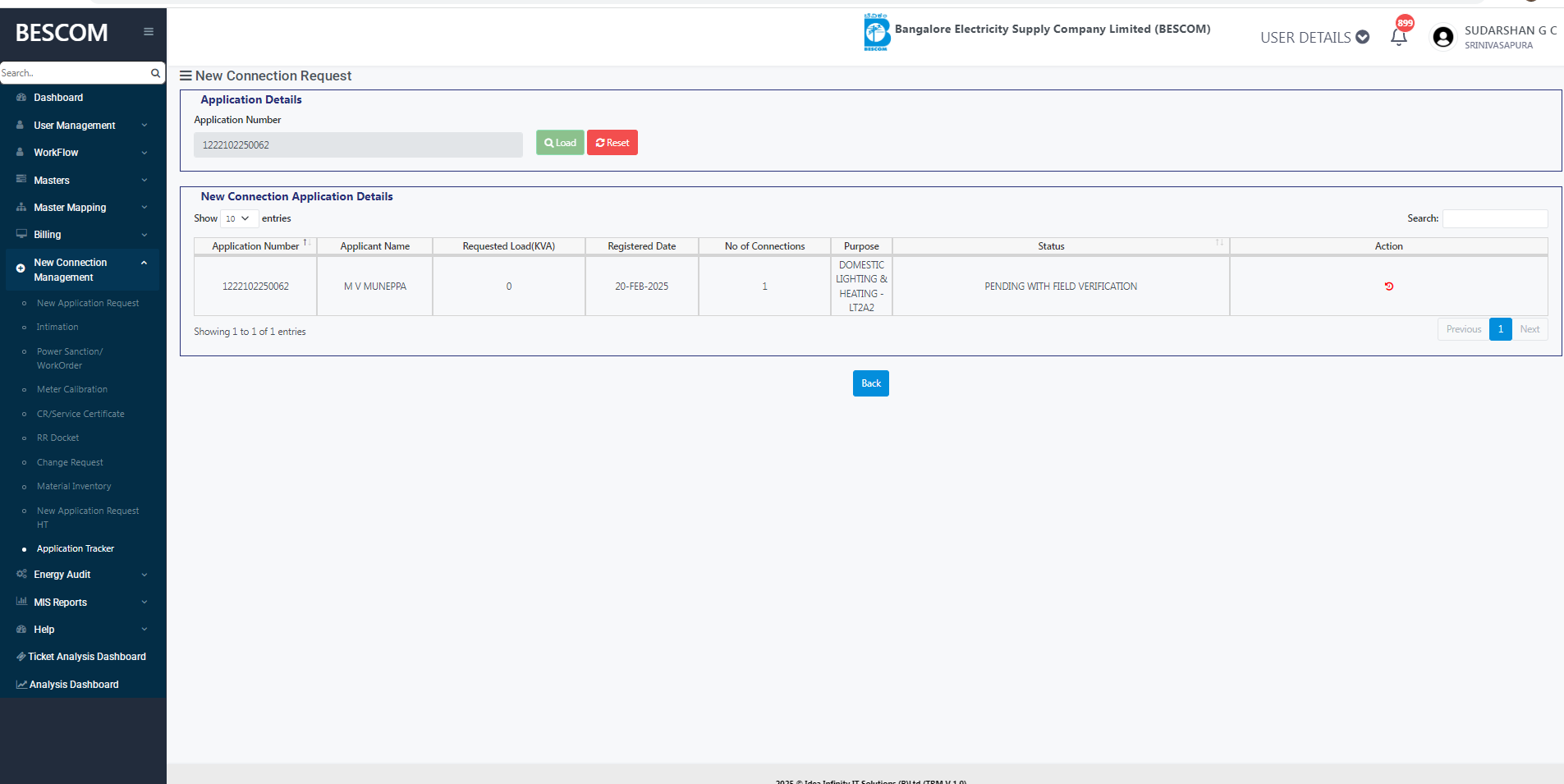
Task: Expand the MIS Reports menu chevron
Action: click(144, 603)
